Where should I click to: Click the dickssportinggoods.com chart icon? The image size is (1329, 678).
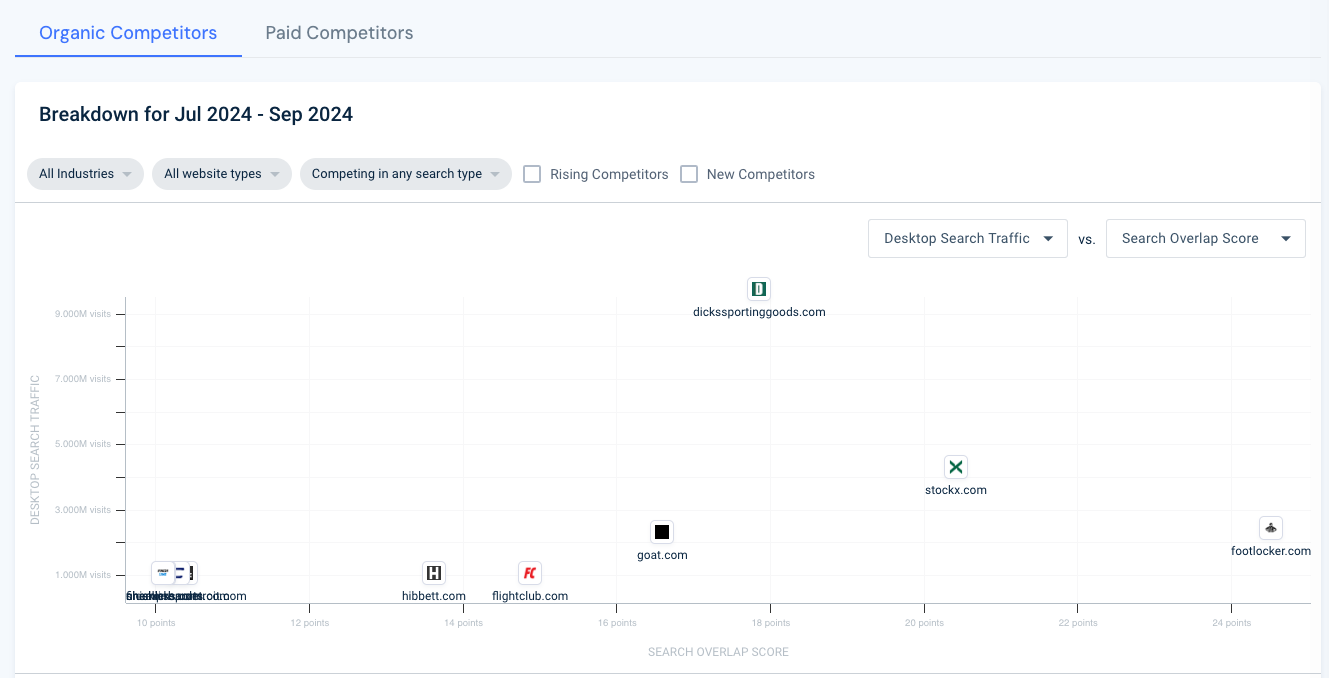coord(759,289)
